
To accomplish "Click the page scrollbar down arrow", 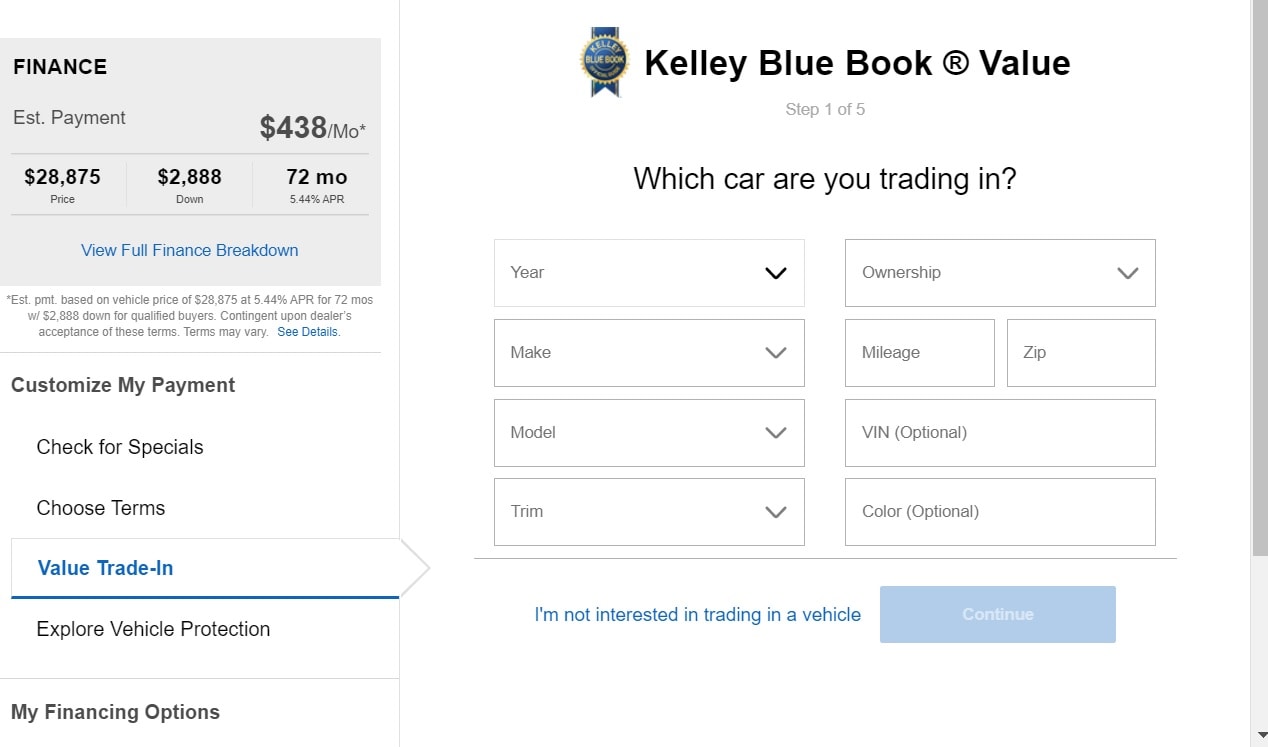I will (x=1259, y=737).
